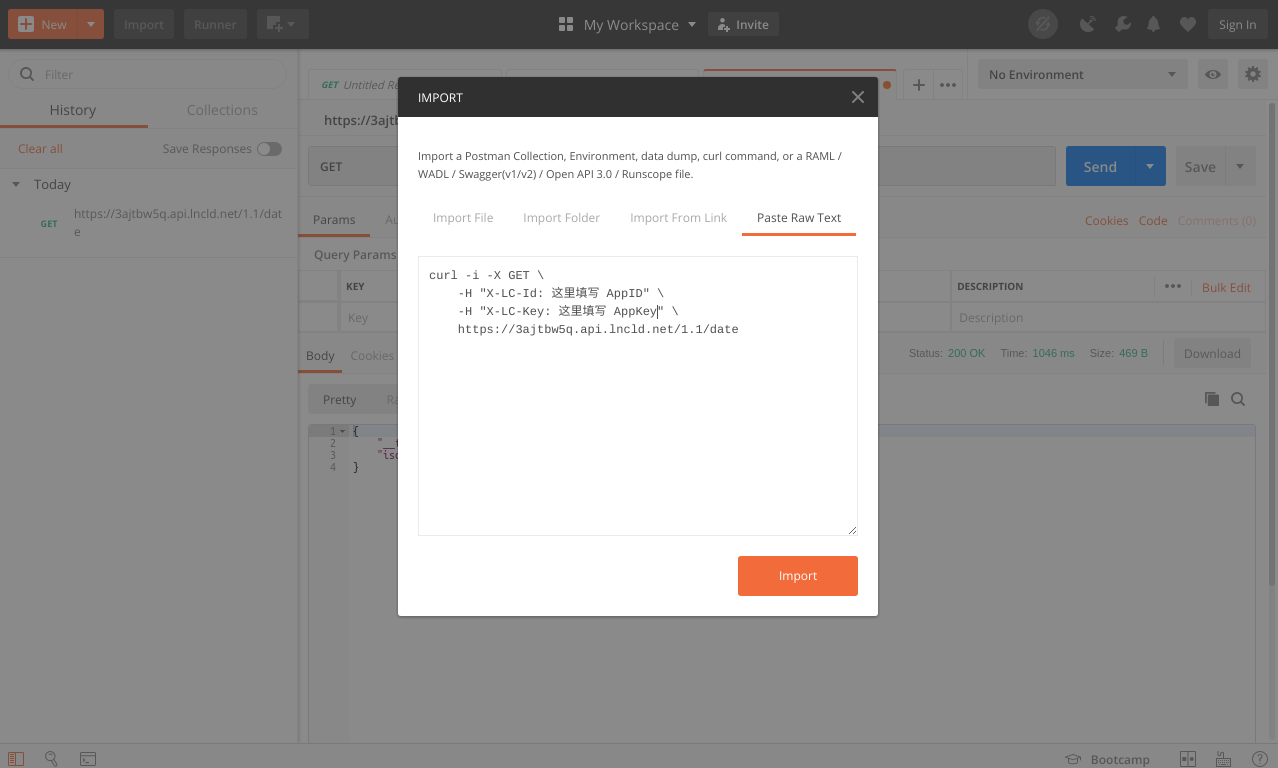
Task: Open GET method dropdown
Action: point(353,167)
